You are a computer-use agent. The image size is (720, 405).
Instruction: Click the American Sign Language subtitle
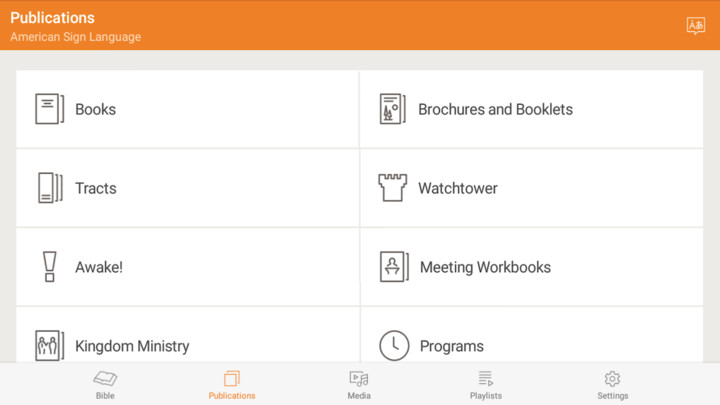75,37
